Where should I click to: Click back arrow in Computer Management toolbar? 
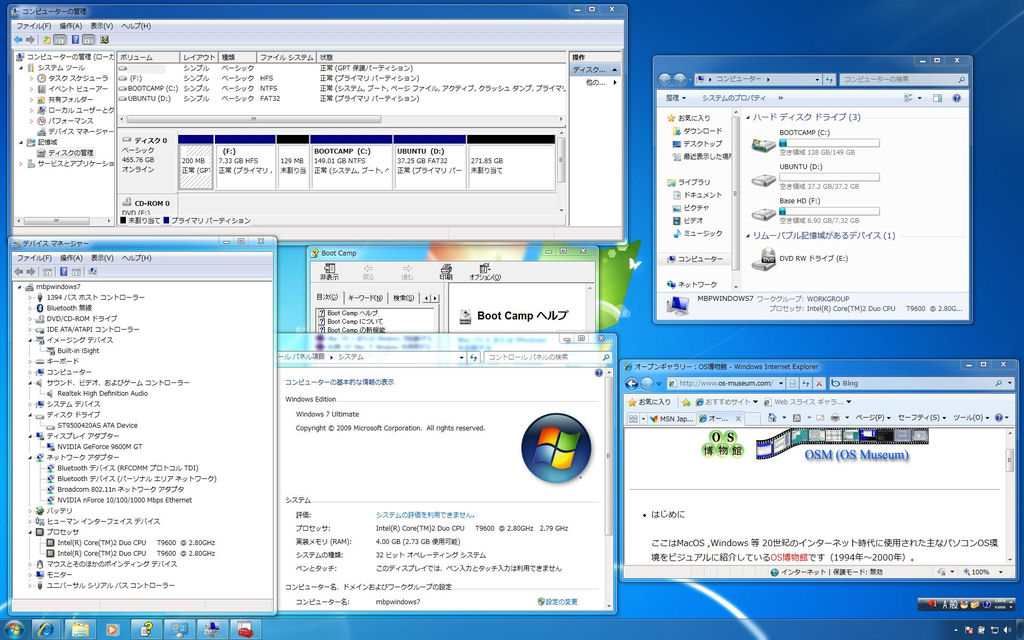18,40
